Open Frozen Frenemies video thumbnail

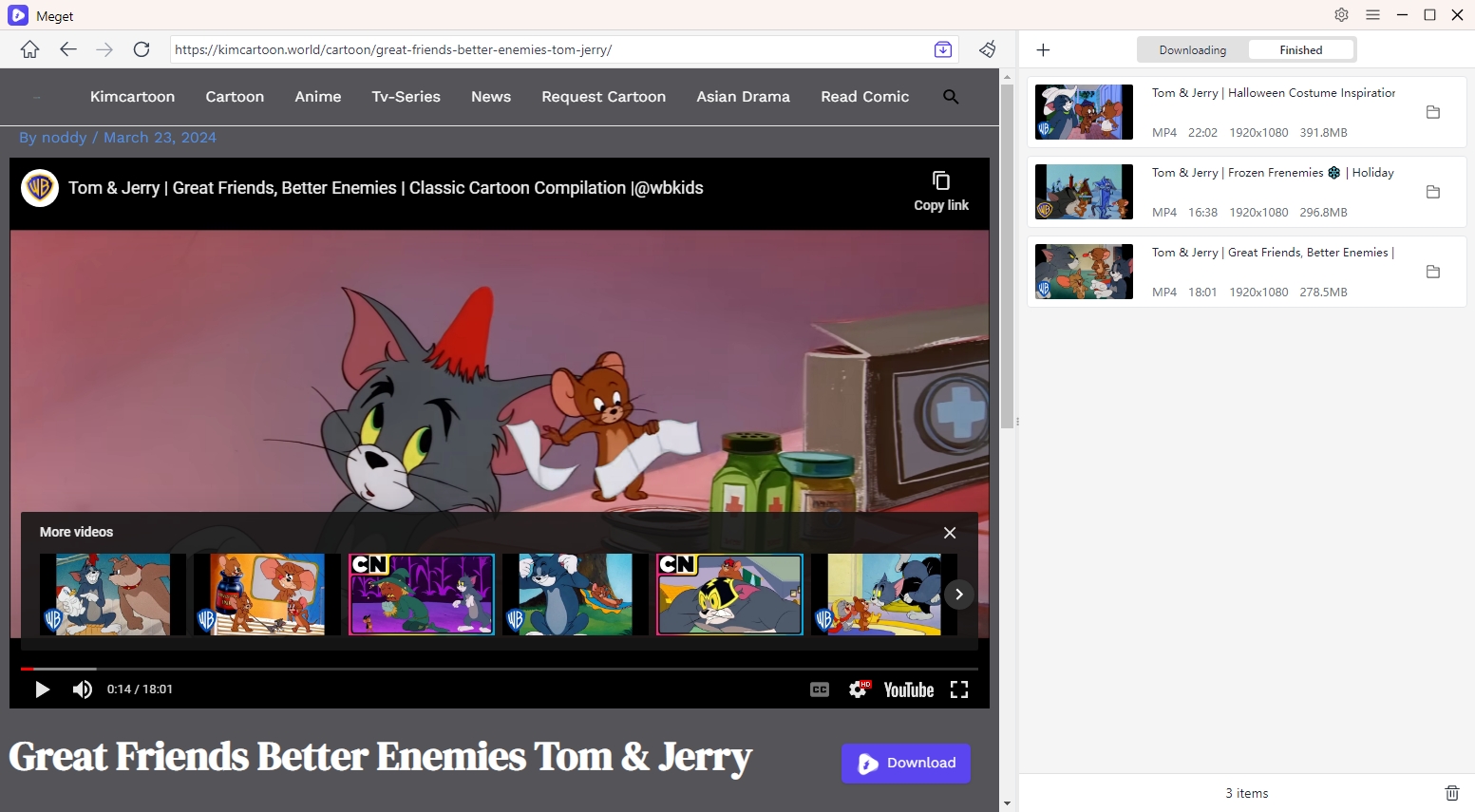click(x=1084, y=192)
